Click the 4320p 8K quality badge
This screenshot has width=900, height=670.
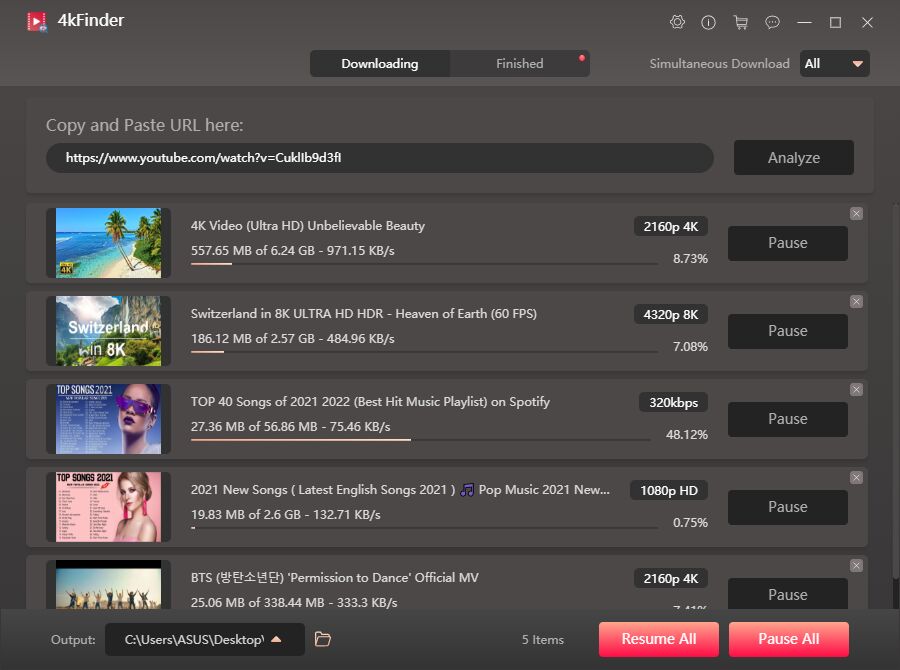pyautogui.click(x=670, y=315)
